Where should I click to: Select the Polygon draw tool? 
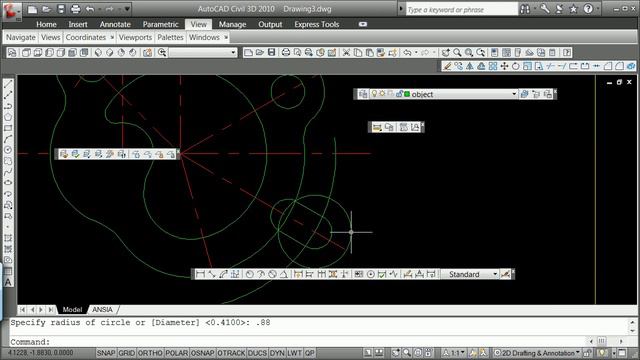pyautogui.click(x=8, y=117)
